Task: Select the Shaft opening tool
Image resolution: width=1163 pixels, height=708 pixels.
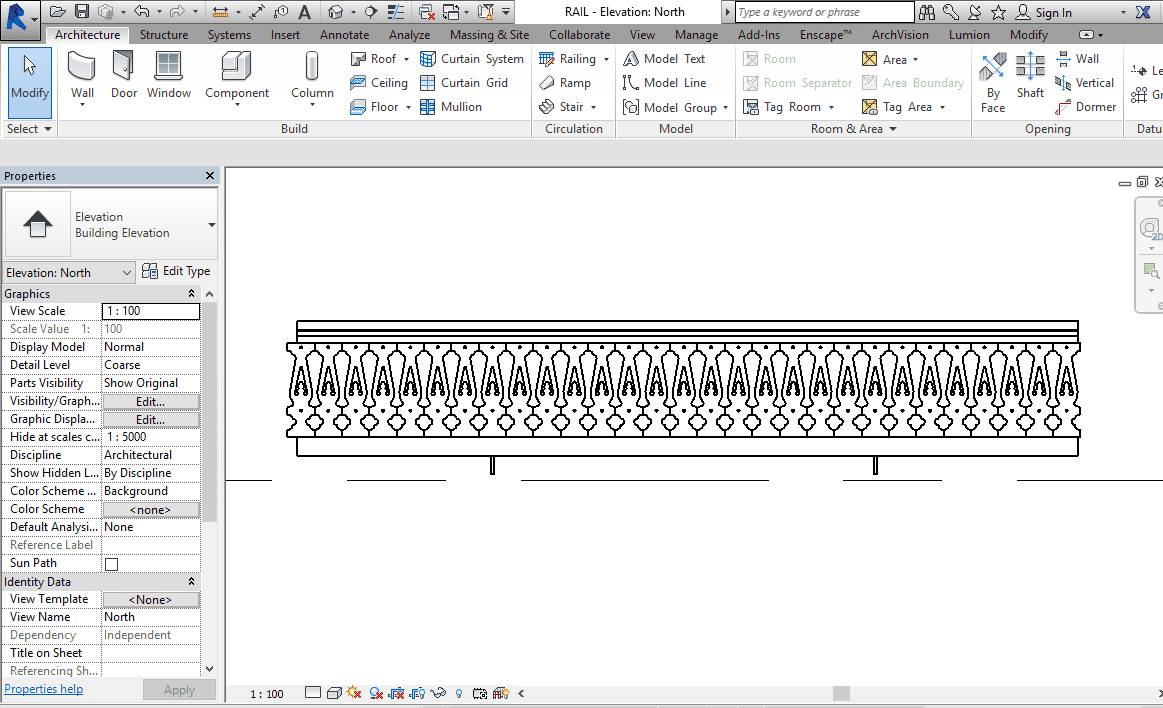Action: (x=1030, y=76)
